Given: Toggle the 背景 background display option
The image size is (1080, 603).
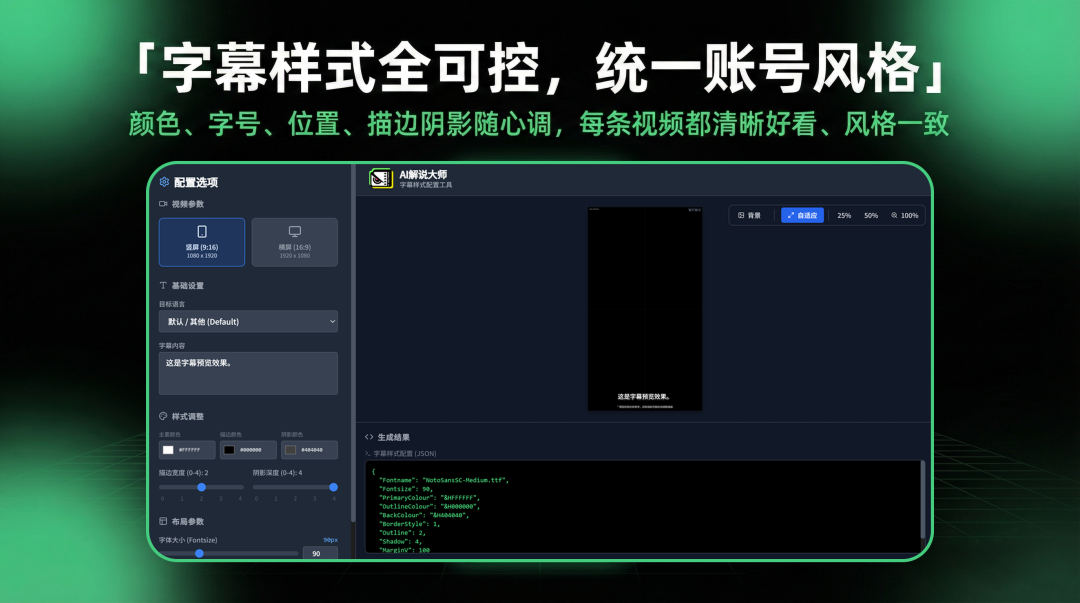Looking at the screenshot, I should (x=751, y=215).
